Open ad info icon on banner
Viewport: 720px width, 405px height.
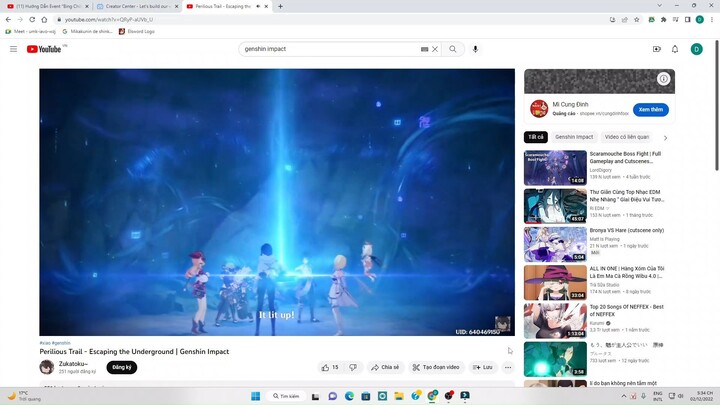[664, 79]
